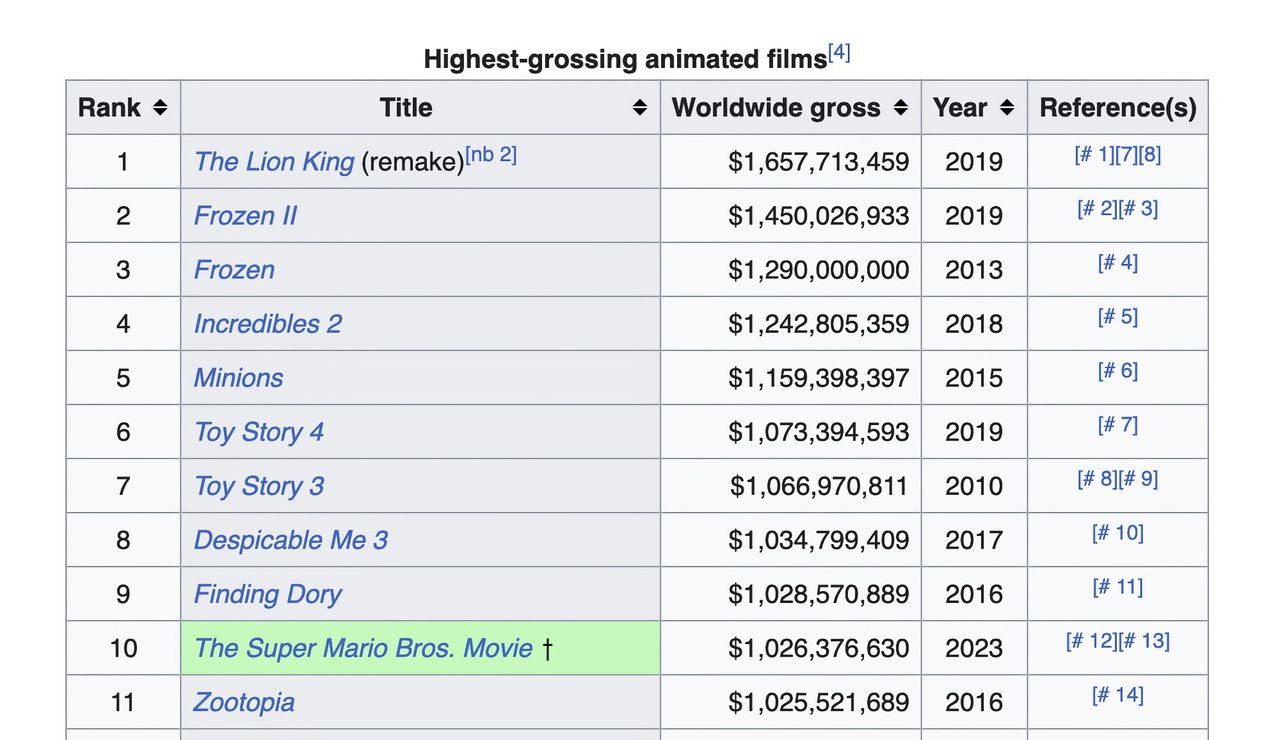Click reference [# 14] in Zootopia row
The height and width of the screenshot is (740, 1280).
[1117, 695]
